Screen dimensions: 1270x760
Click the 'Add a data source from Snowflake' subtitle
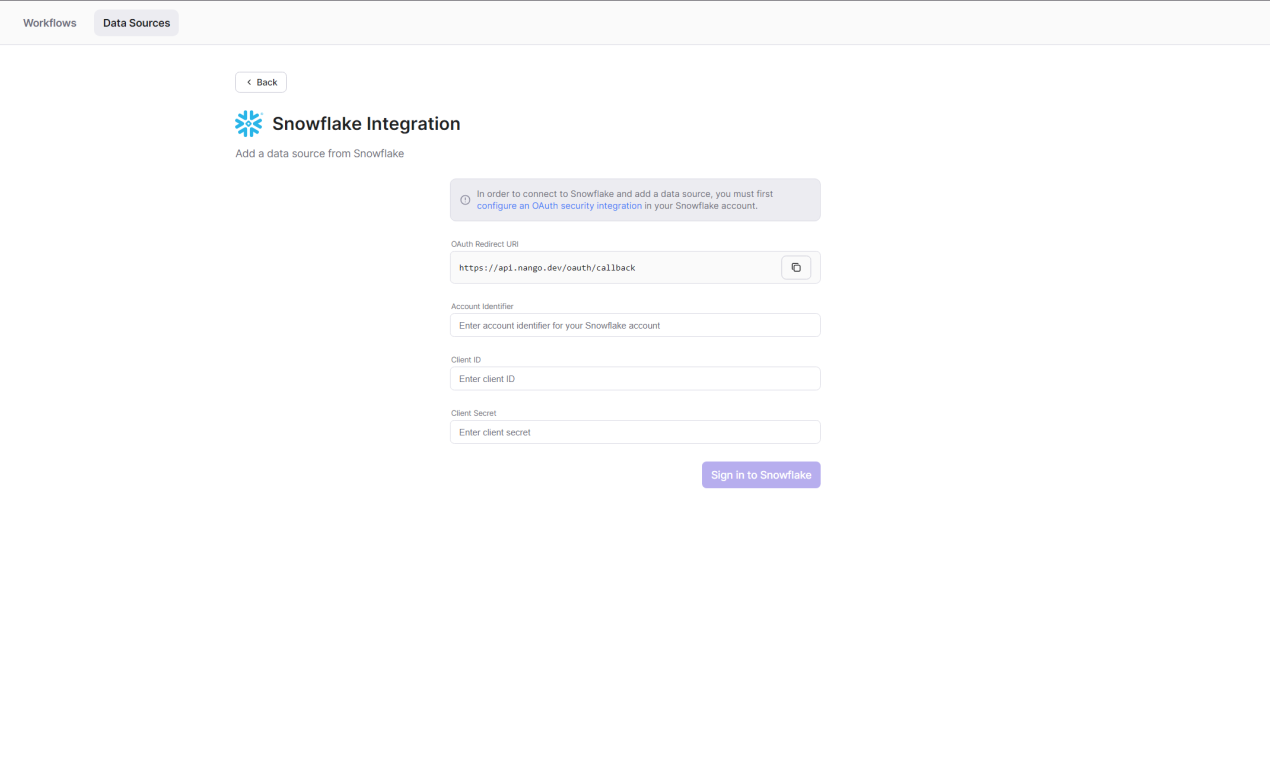pos(320,154)
